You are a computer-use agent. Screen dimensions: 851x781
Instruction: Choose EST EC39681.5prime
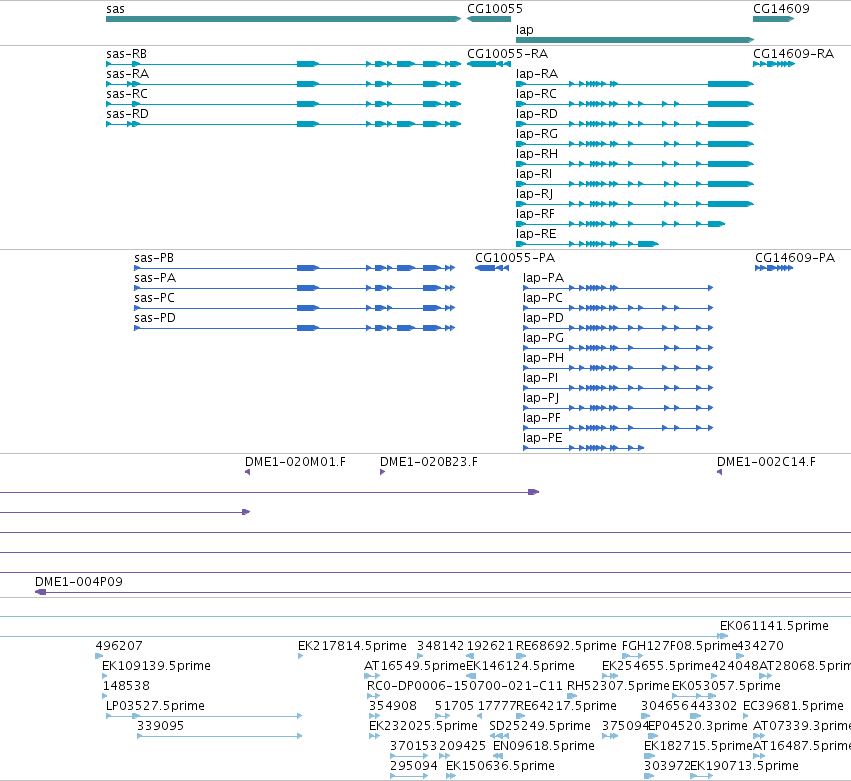(x=793, y=706)
